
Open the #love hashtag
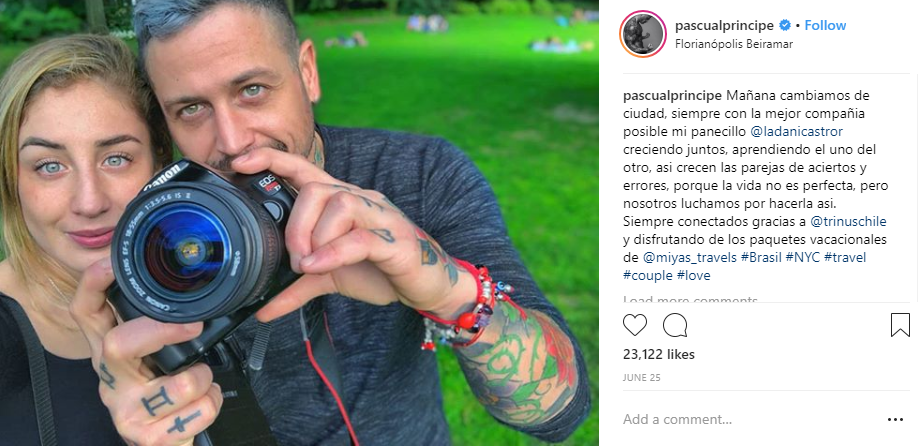pos(694,276)
